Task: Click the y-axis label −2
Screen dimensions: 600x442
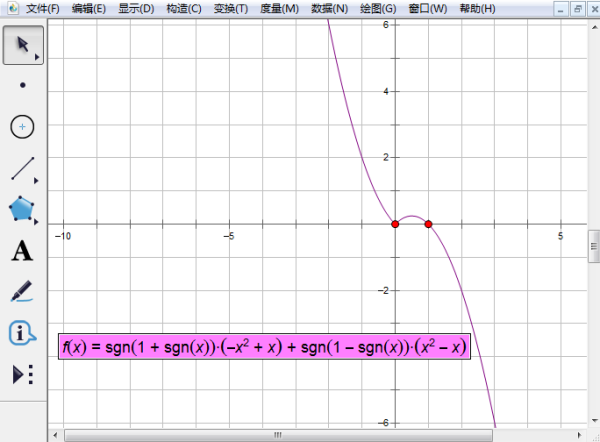Action: tap(383, 290)
